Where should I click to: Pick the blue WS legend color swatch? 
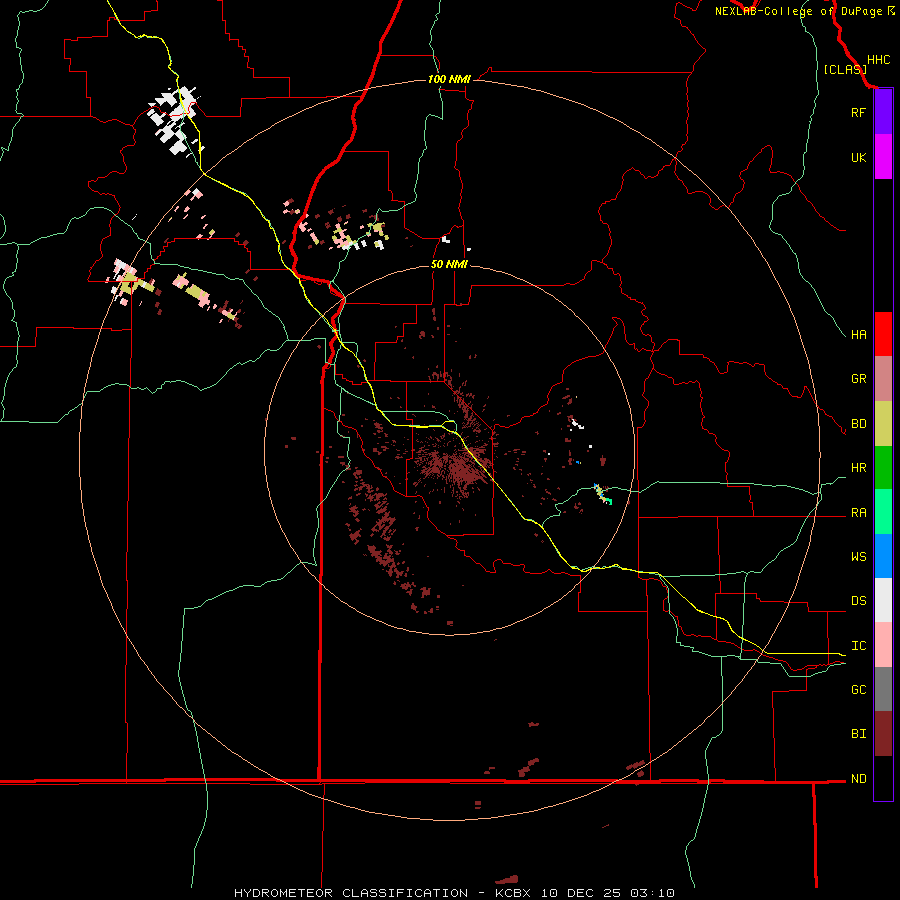tap(883, 556)
